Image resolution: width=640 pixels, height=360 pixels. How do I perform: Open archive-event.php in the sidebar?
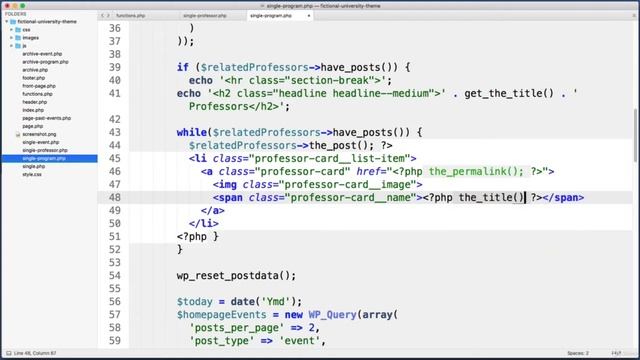click(42, 54)
